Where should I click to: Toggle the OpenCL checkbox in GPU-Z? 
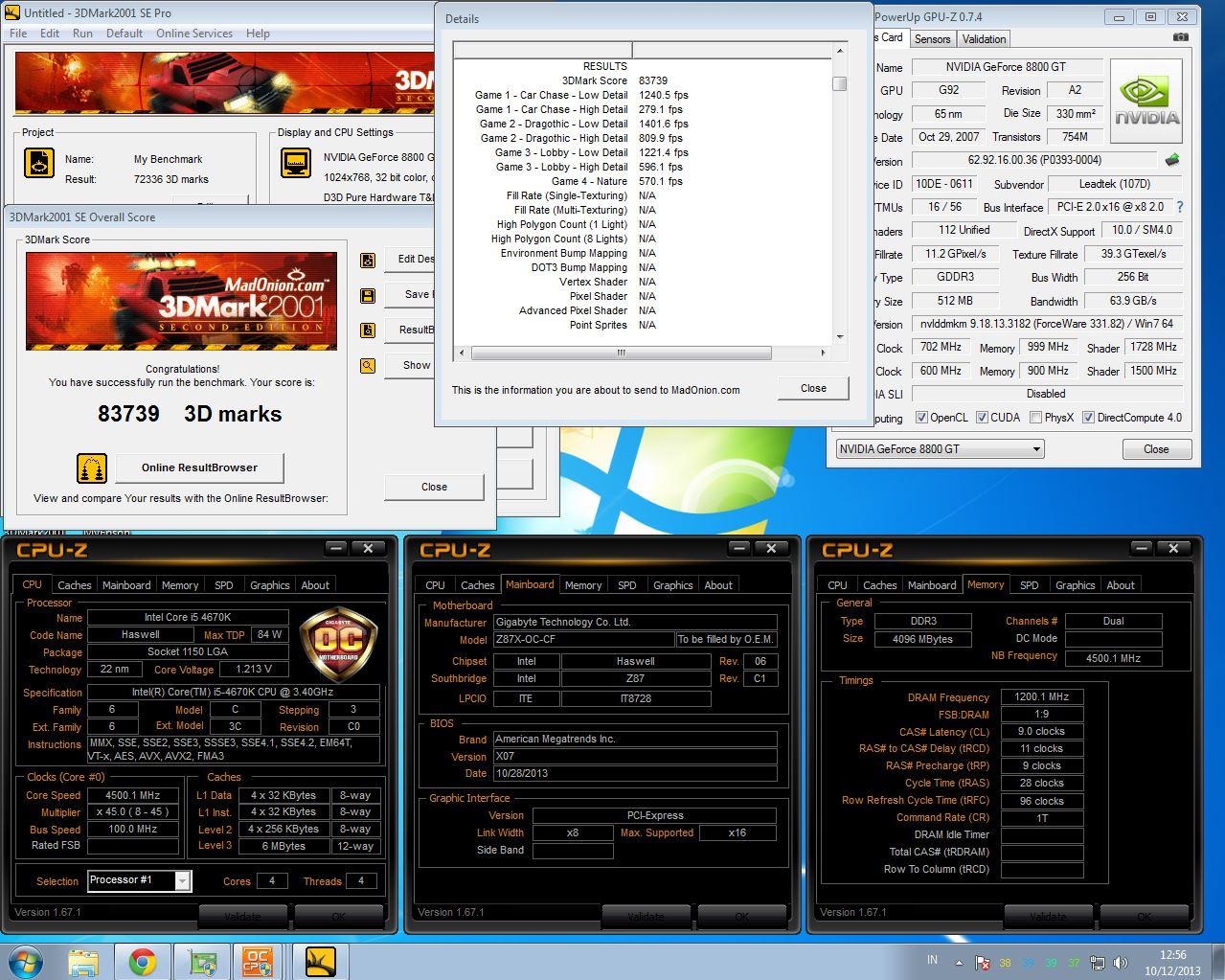(x=921, y=418)
